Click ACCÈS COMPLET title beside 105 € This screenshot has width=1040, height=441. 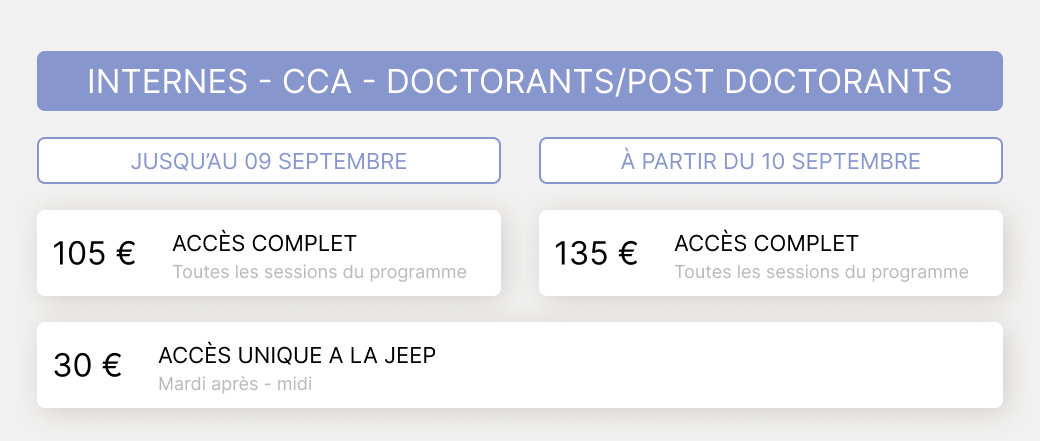(264, 243)
